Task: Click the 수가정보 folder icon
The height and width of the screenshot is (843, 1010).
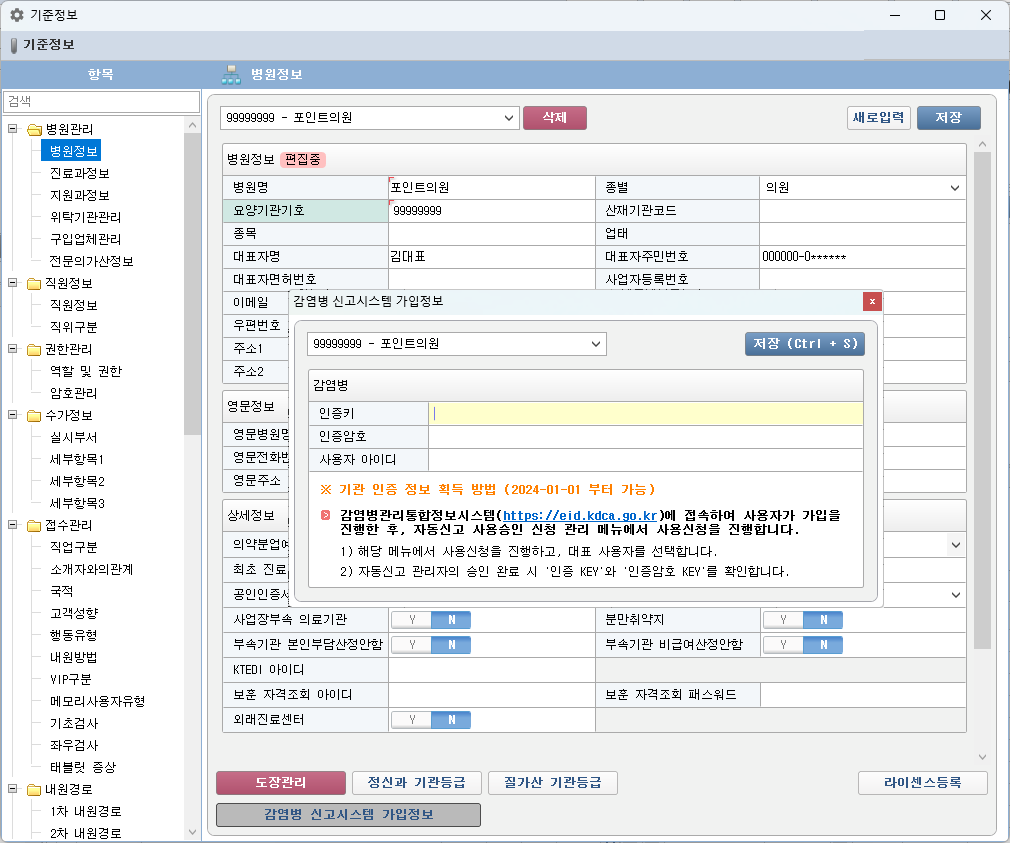Action: coord(34,415)
